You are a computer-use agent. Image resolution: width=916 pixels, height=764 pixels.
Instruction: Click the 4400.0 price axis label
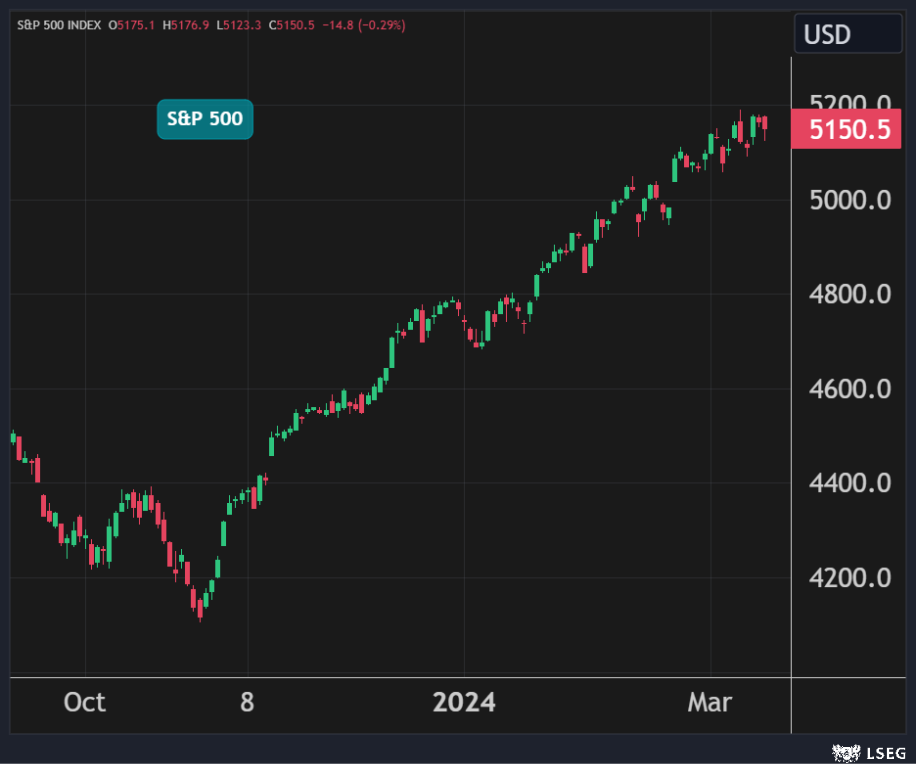pyautogui.click(x=849, y=483)
